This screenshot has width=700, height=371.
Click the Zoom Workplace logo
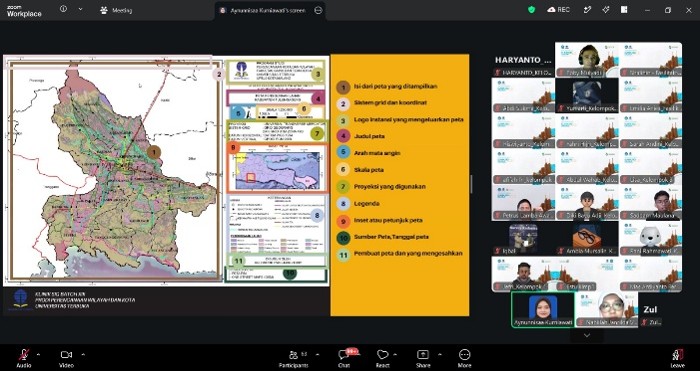pos(24,11)
